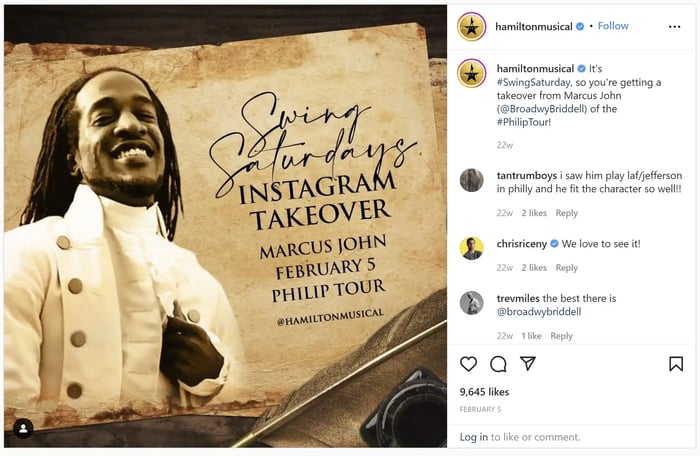Click the Log in link
This screenshot has height=456, width=700.
(474, 437)
